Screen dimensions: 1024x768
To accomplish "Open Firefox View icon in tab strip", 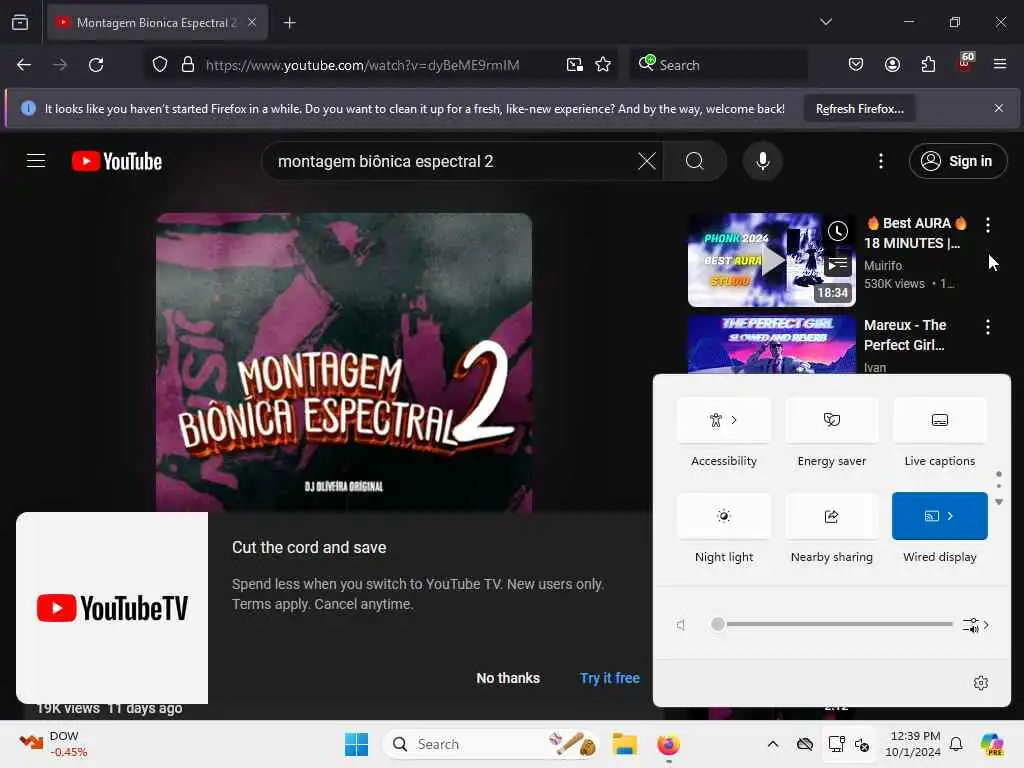I will pos(20,22).
